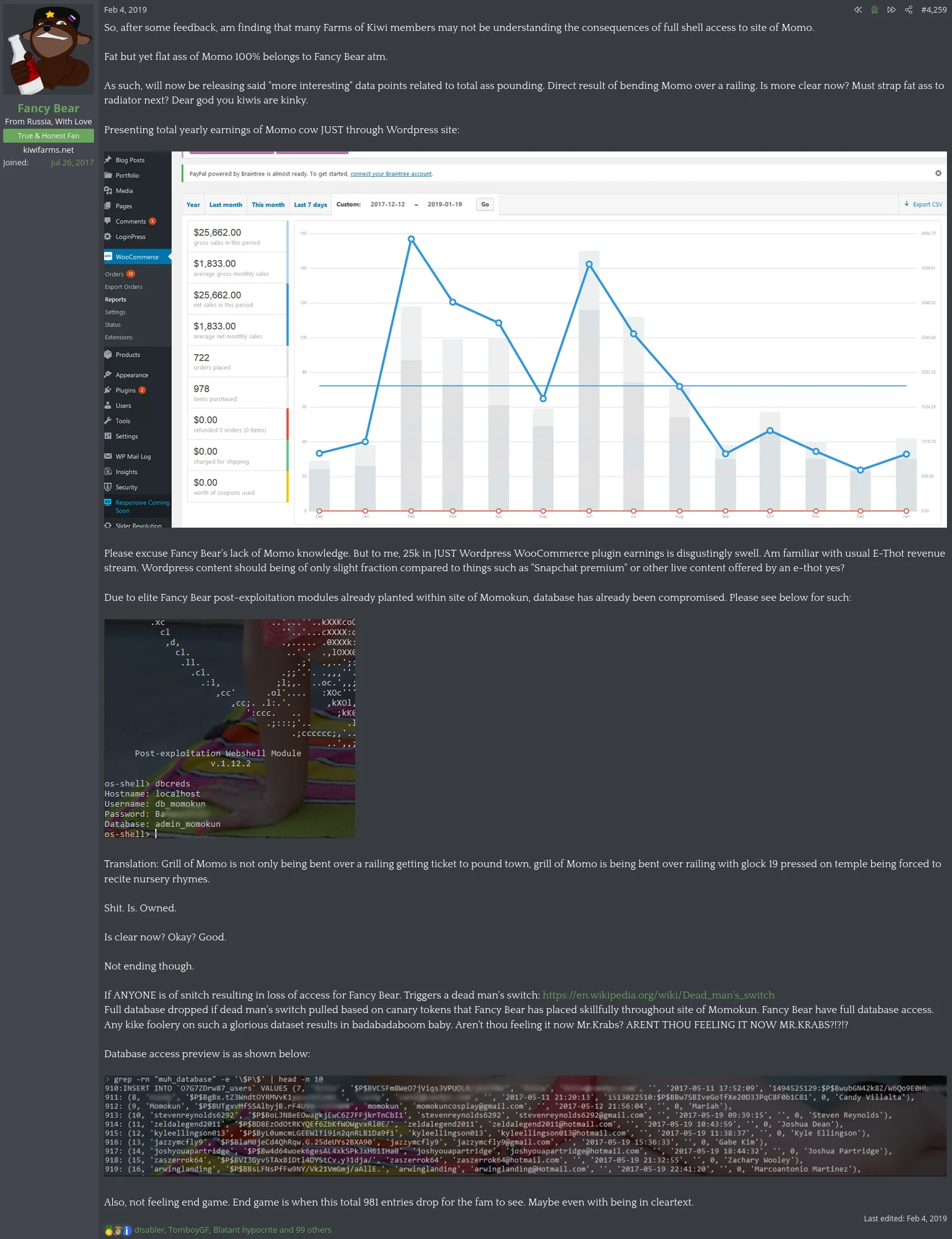Switch to the Last month tab
This screenshot has height=1239, width=952.
[226, 205]
